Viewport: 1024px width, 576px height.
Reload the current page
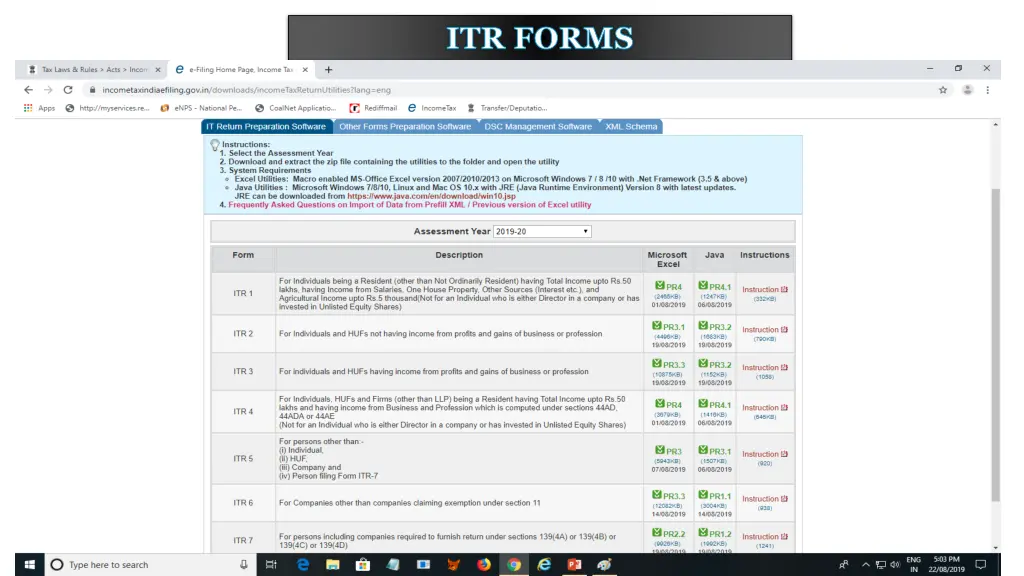click(x=68, y=90)
